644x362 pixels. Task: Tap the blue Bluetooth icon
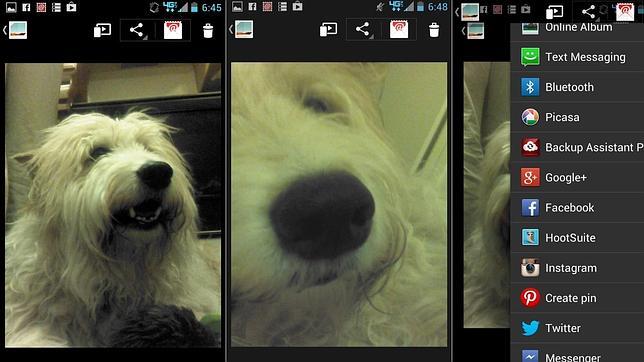[x=530, y=87]
